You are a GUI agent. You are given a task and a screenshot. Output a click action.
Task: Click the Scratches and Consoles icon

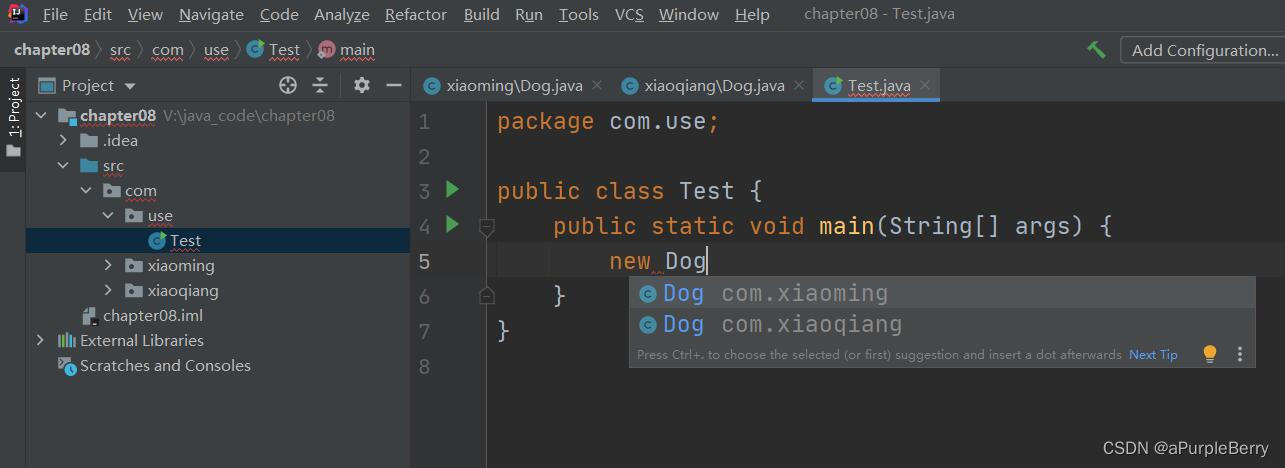(68, 366)
